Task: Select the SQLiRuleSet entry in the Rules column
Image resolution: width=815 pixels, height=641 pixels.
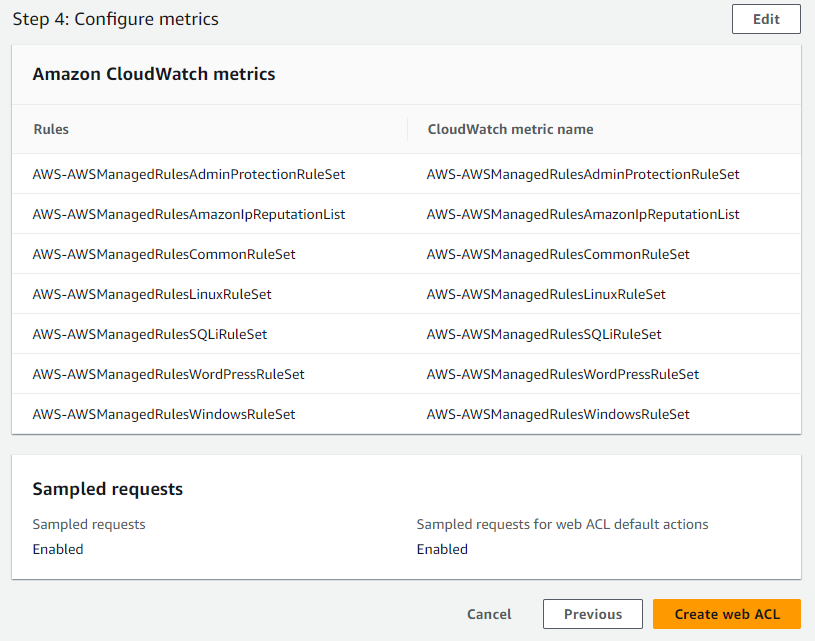Action: (x=150, y=334)
